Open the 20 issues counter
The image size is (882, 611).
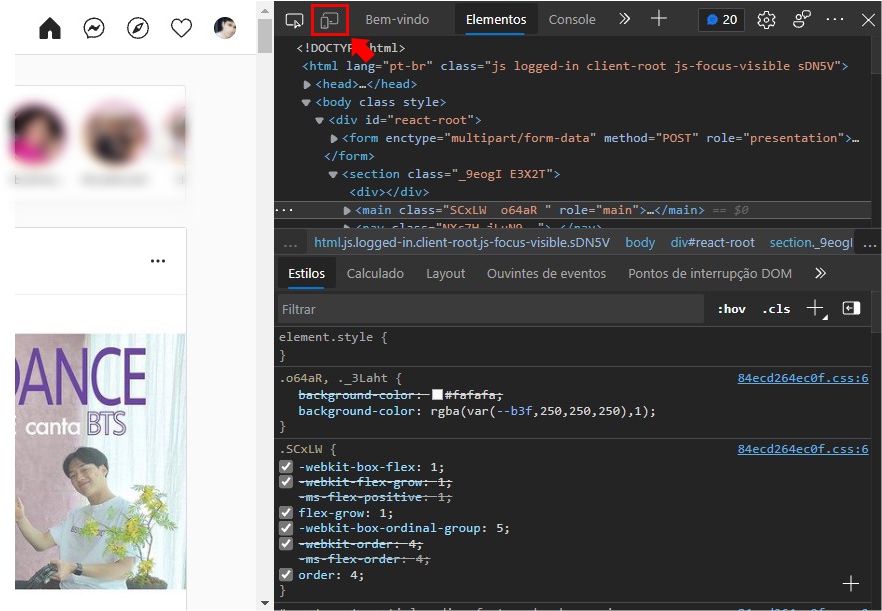click(722, 20)
